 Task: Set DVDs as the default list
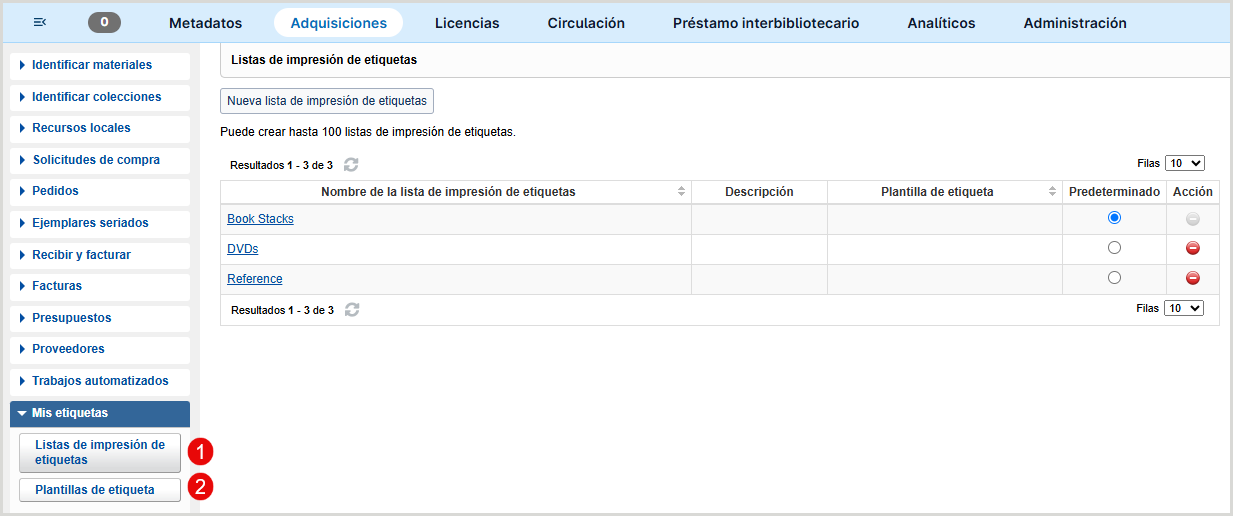click(x=1114, y=248)
